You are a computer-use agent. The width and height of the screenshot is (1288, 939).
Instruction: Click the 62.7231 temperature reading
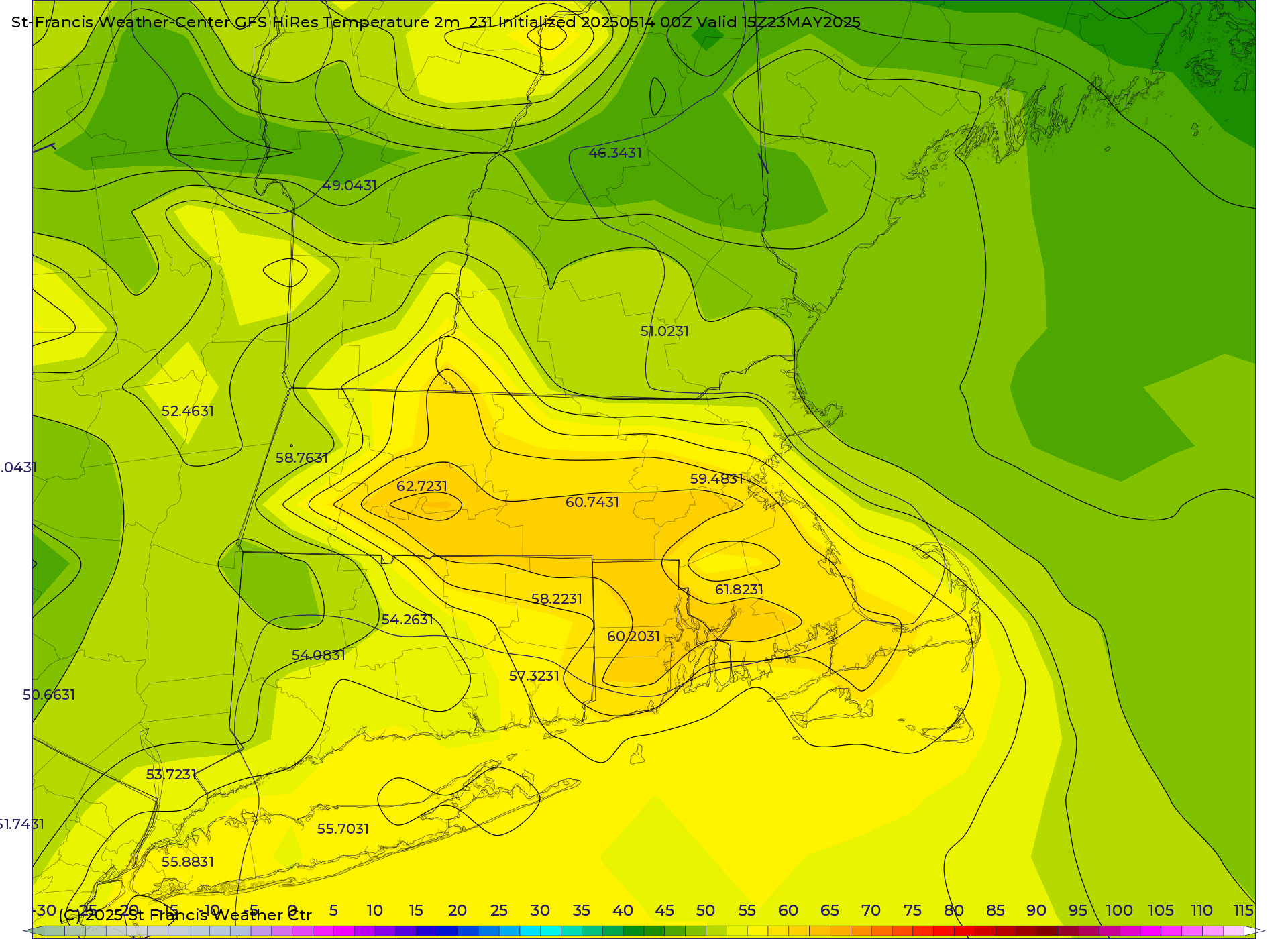coord(422,486)
